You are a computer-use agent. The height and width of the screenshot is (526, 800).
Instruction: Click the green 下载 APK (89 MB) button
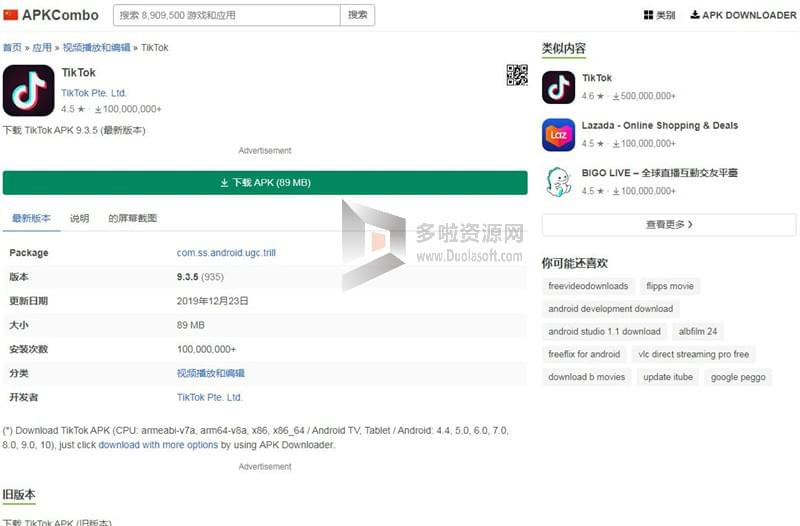pos(265,183)
